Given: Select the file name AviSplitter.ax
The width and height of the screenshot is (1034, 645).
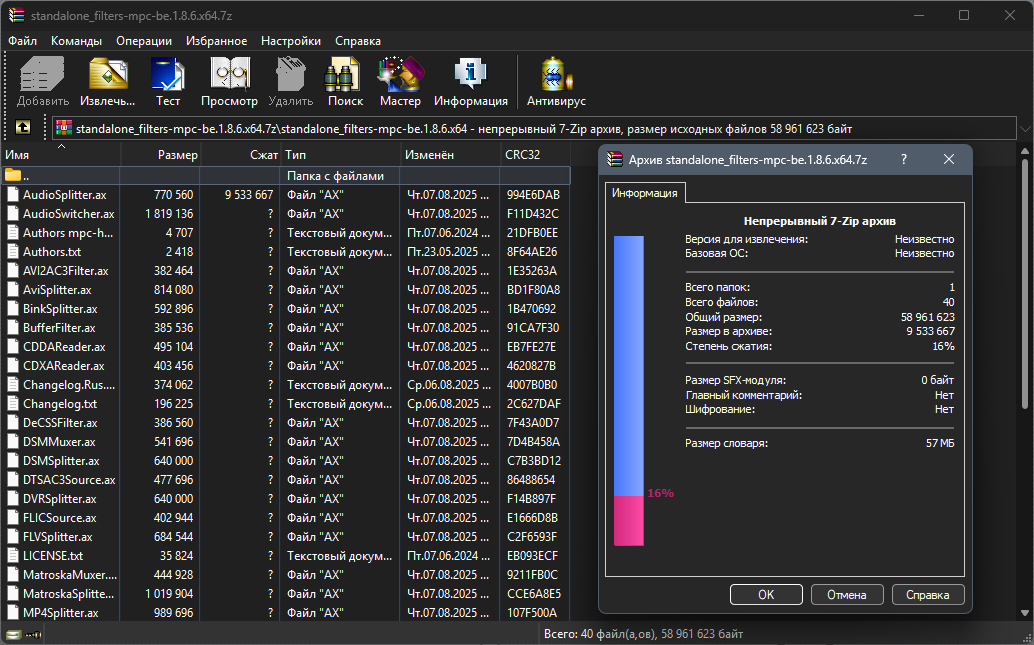Looking at the screenshot, I should coord(57,290).
